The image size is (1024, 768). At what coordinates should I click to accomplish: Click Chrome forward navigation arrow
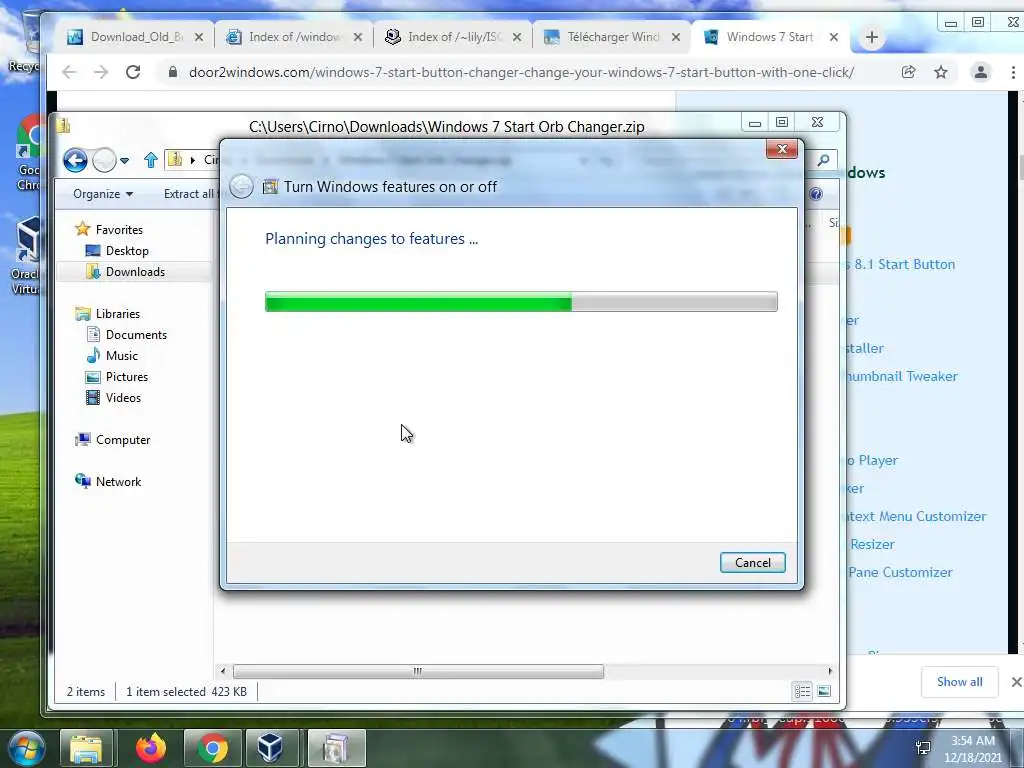[x=101, y=72]
